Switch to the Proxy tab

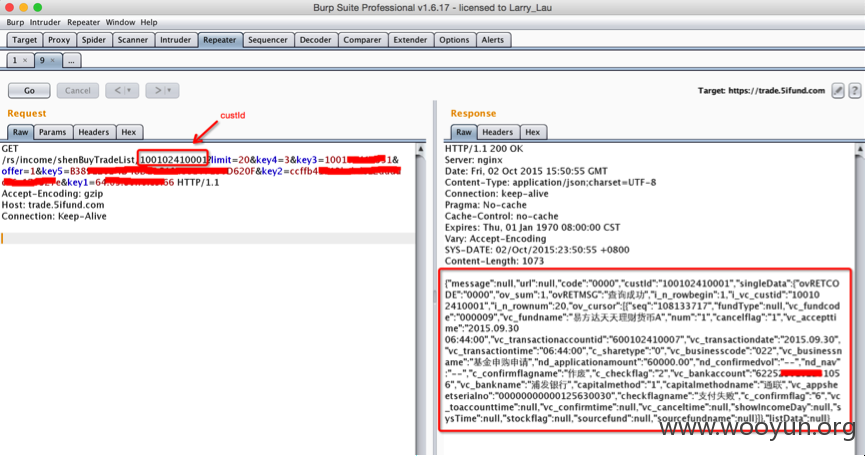(x=59, y=40)
